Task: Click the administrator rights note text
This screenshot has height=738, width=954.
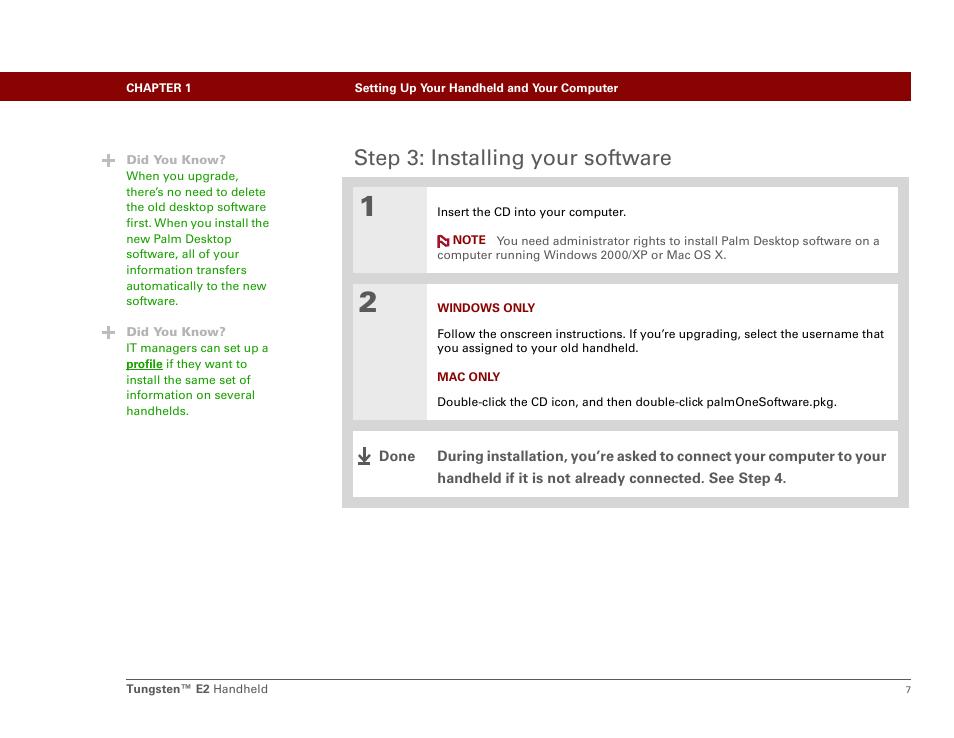Action: pyautogui.click(x=658, y=248)
